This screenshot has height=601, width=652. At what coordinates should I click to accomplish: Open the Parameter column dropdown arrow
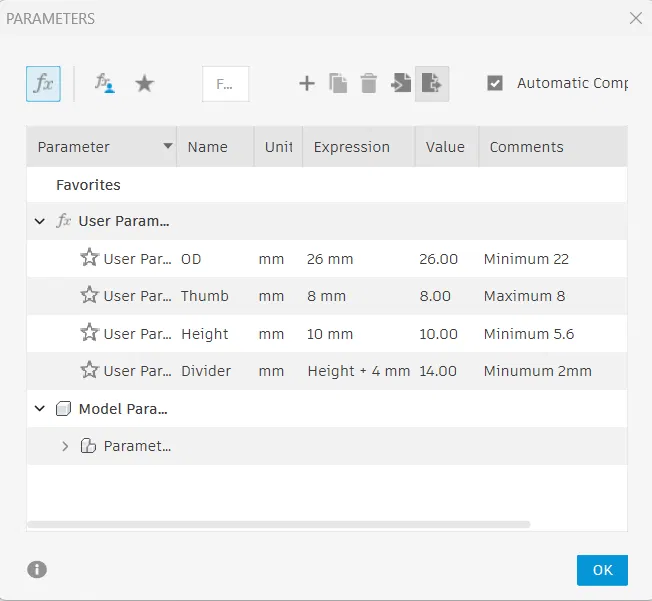[167, 147]
